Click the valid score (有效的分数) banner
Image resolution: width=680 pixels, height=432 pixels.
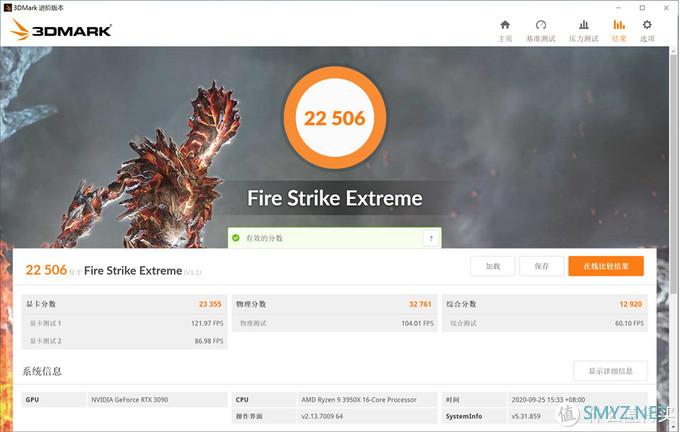pos(334,238)
